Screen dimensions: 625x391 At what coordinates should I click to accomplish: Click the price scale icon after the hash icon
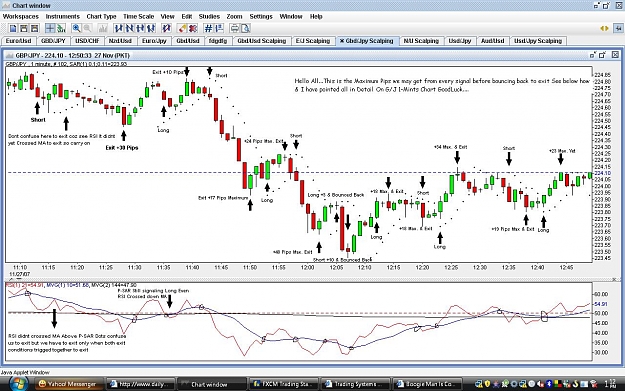coord(219,28)
